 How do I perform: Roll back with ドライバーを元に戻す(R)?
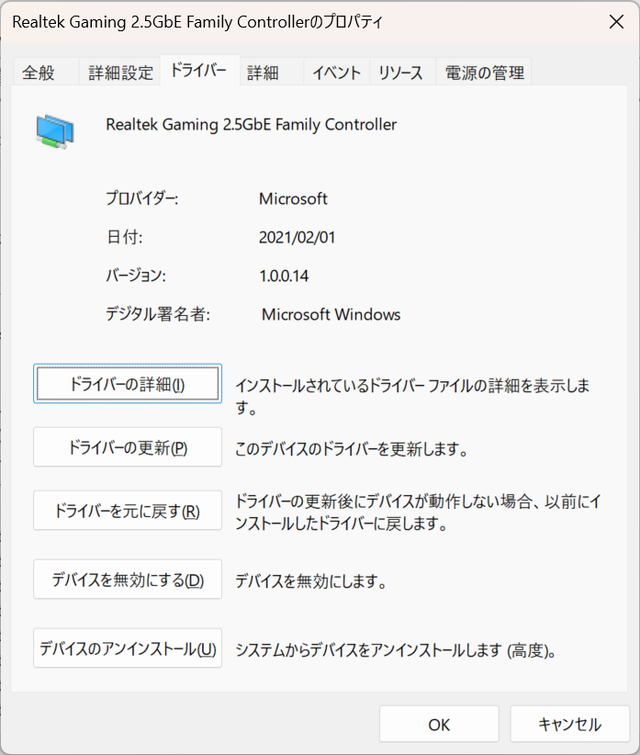point(128,510)
